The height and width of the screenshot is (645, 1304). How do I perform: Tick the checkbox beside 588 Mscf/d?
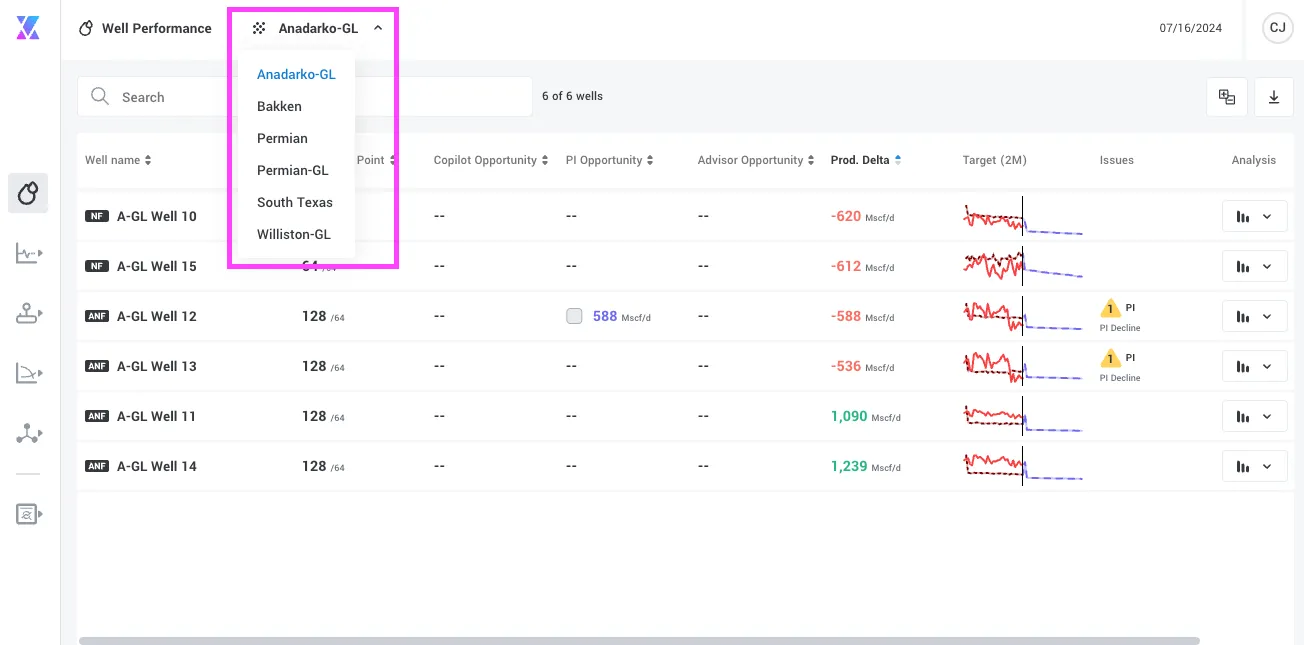574,316
